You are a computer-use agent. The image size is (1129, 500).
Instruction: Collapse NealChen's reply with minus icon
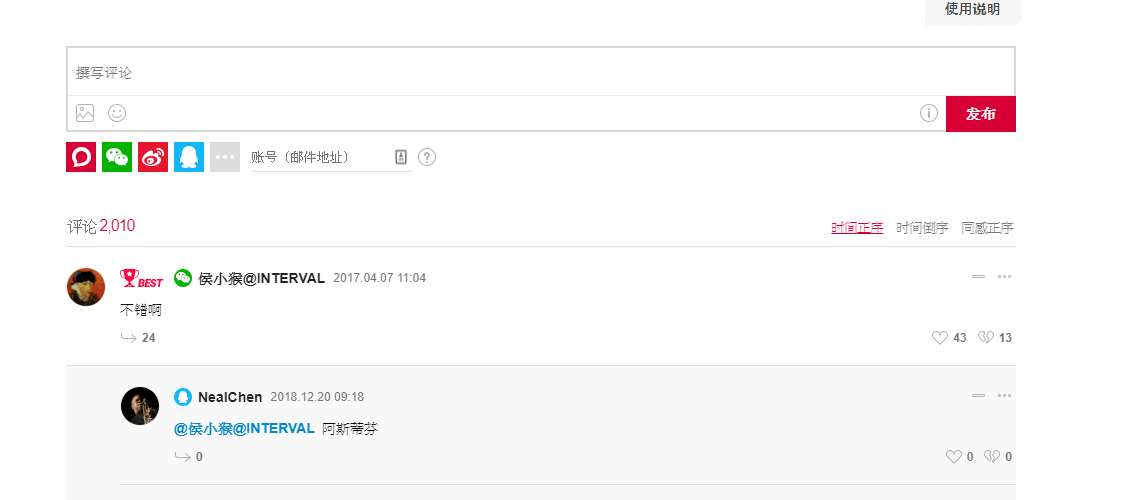click(979, 396)
